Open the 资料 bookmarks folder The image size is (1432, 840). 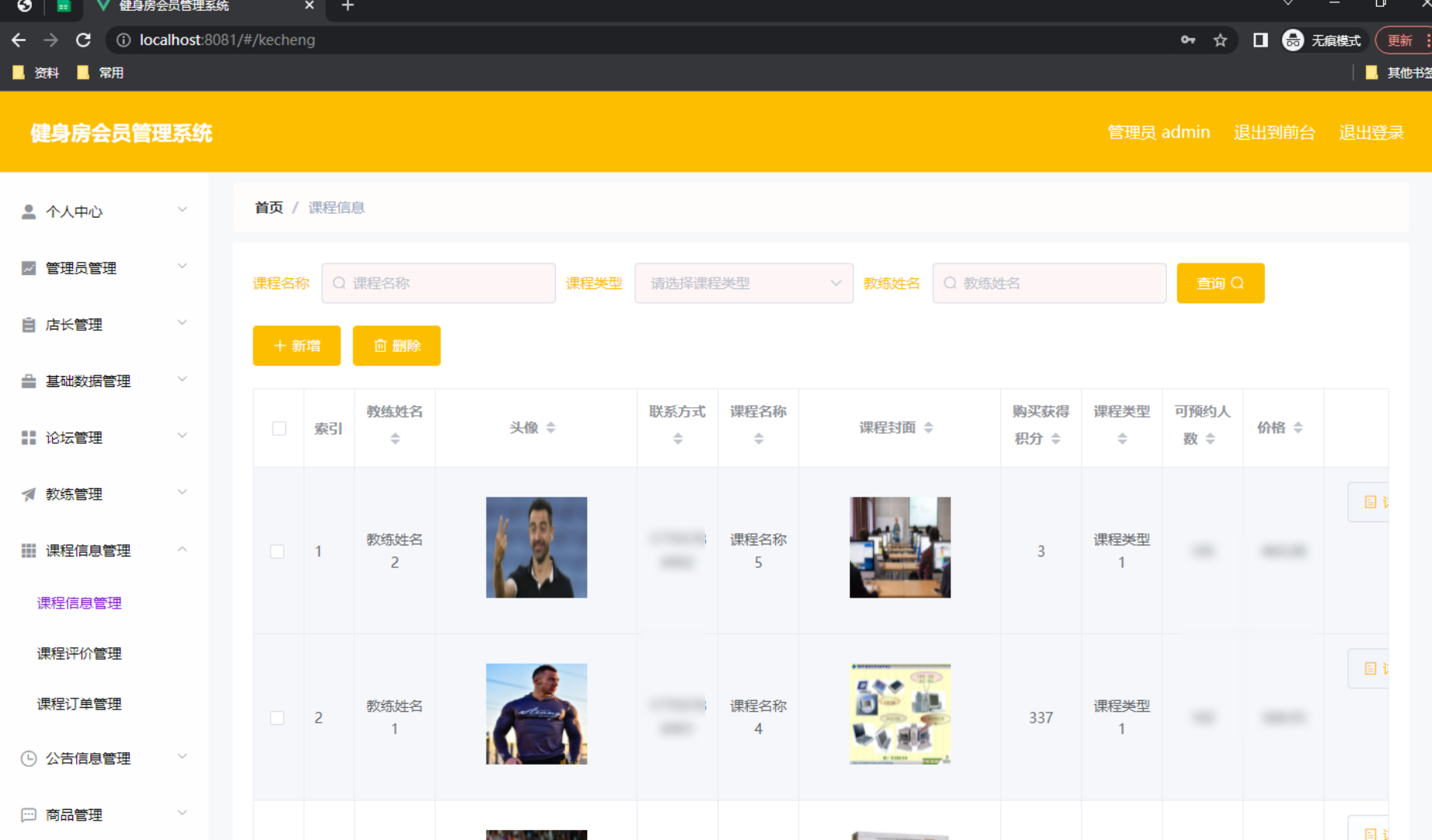coord(36,72)
